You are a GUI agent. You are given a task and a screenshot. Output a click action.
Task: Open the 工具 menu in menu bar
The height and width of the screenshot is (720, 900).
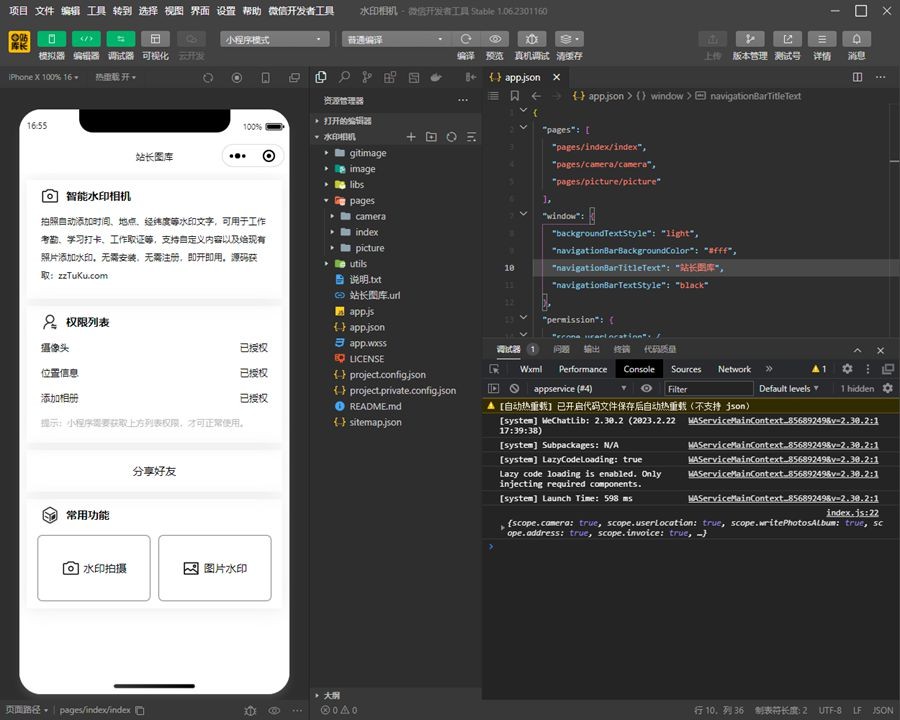[x=96, y=11]
